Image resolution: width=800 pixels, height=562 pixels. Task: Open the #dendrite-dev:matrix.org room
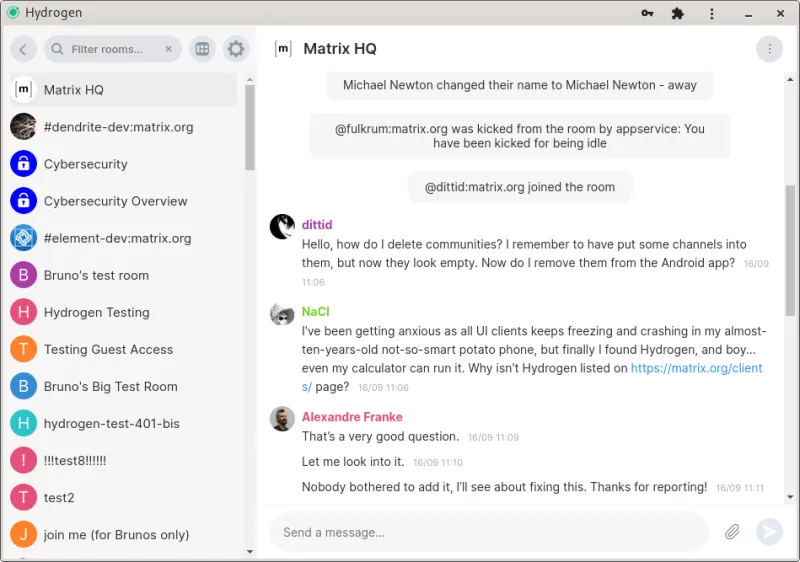pyautogui.click(x=118, y=127)
